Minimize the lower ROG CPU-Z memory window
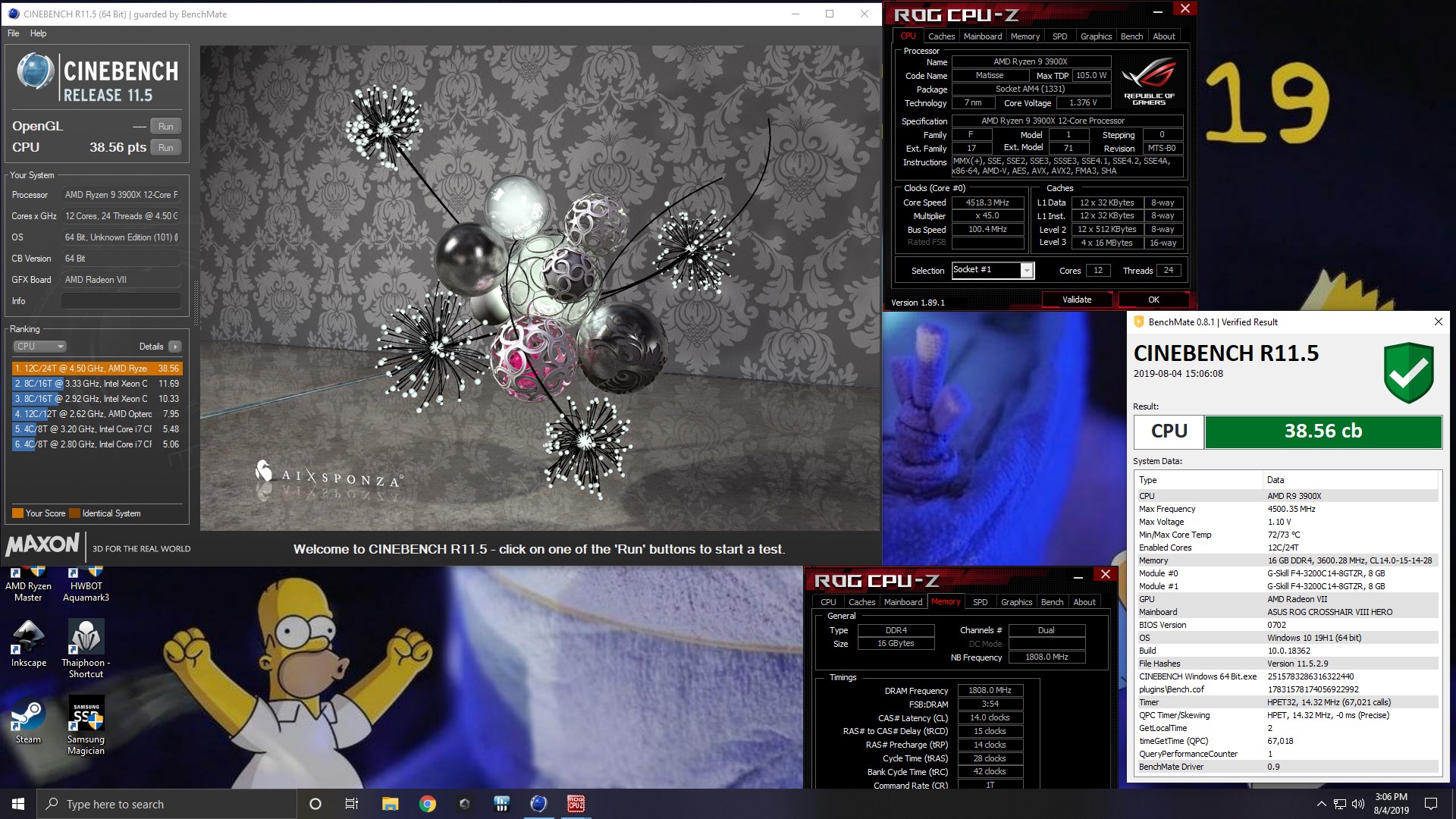 coord(1078,577)
